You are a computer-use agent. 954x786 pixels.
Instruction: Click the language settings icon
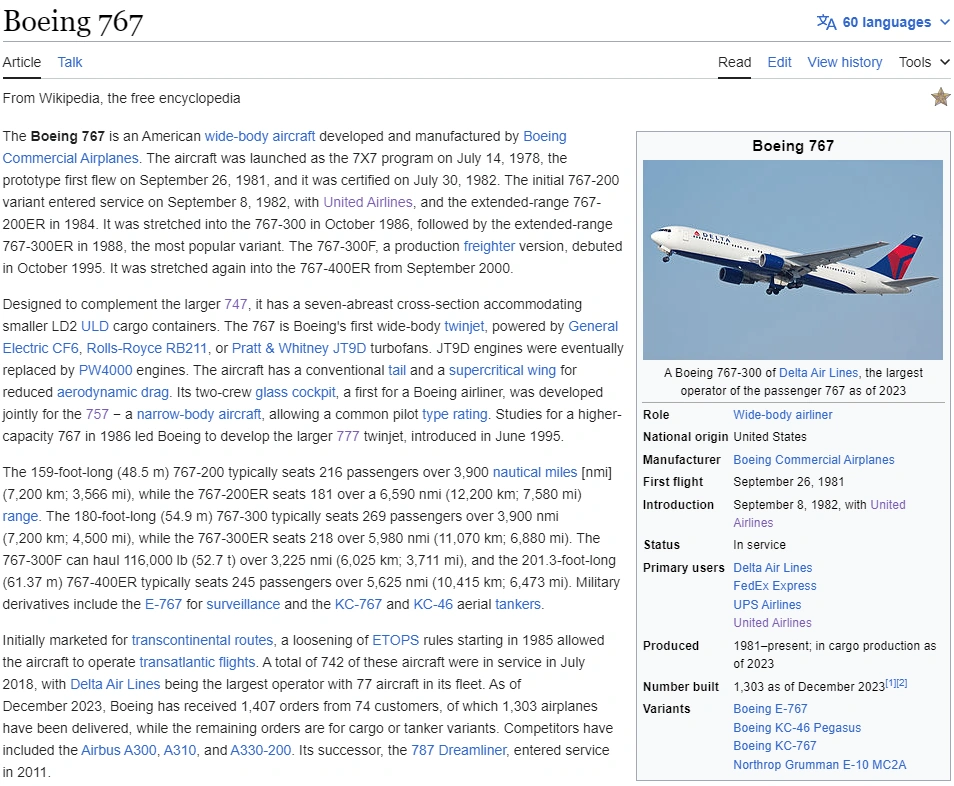[825, 21]
